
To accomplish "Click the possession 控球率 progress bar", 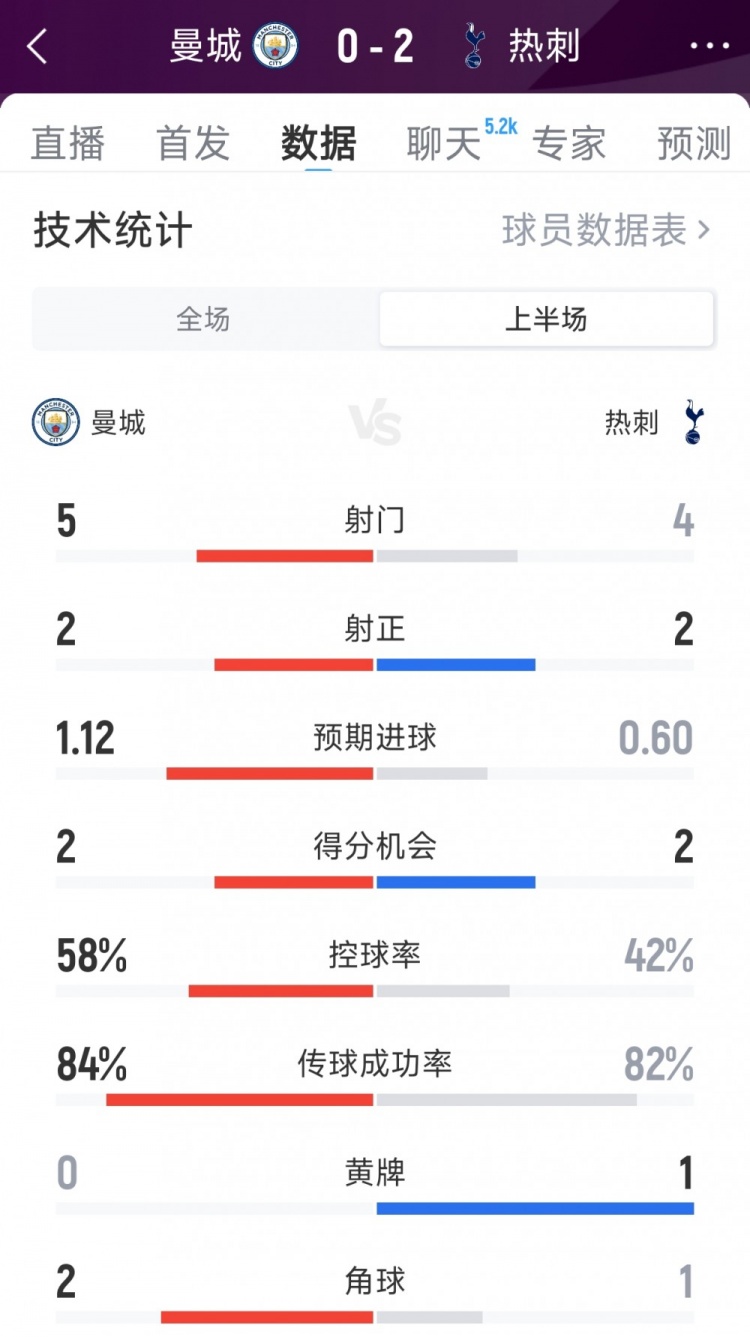I will [x=375, y=988].
